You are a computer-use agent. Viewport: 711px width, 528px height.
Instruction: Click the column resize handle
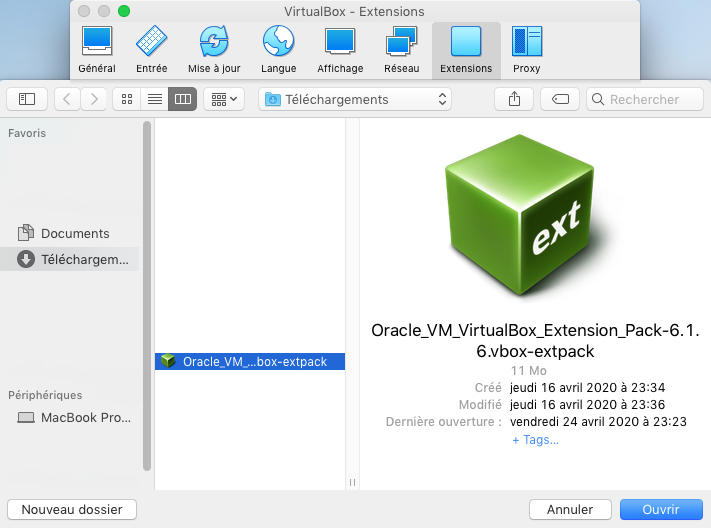click(x=352, y=483)
